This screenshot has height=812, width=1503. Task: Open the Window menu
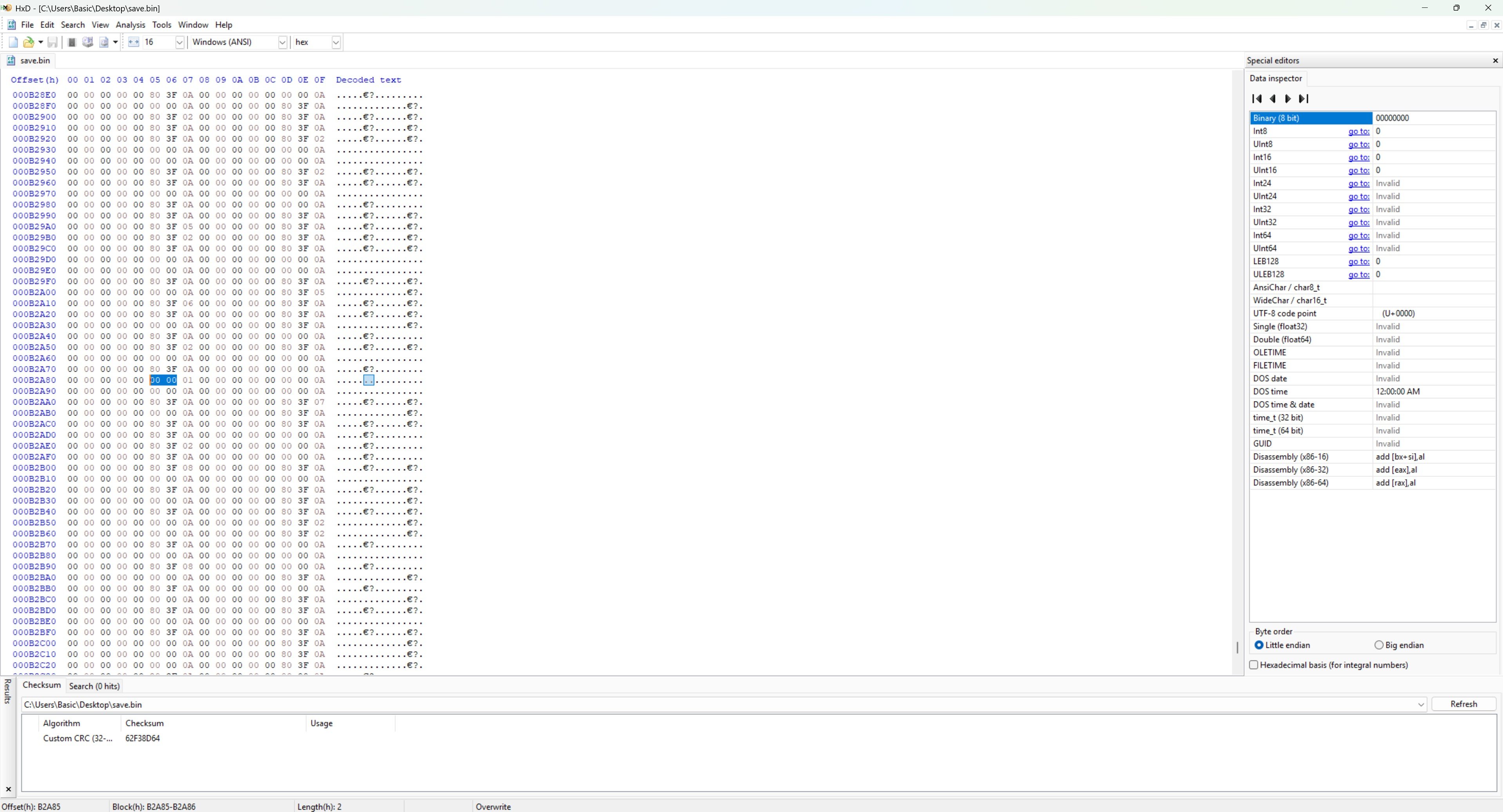coord(193,25)
